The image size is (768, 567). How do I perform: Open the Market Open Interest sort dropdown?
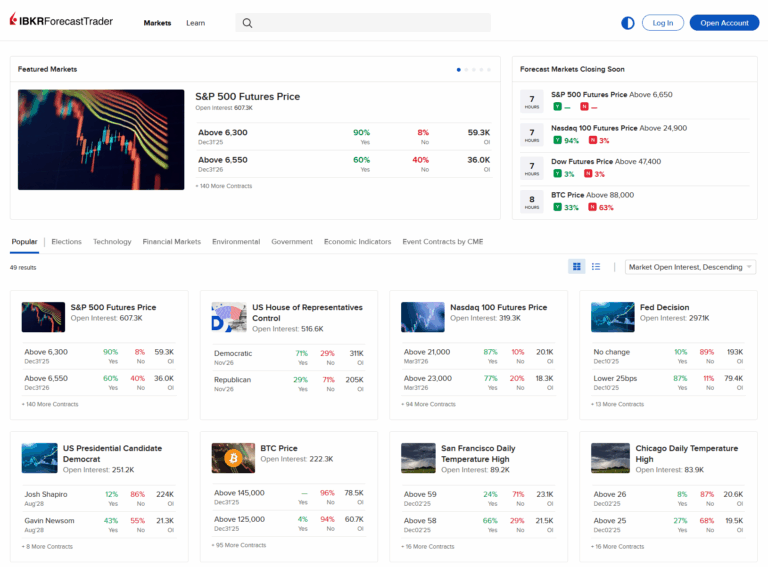(690, 267)
